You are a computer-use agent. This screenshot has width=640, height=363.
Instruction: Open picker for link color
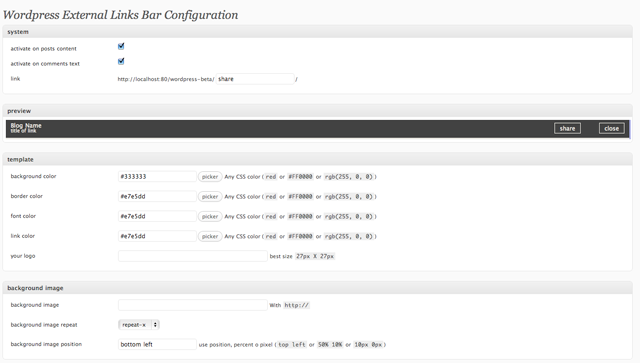tap(210, 236)
